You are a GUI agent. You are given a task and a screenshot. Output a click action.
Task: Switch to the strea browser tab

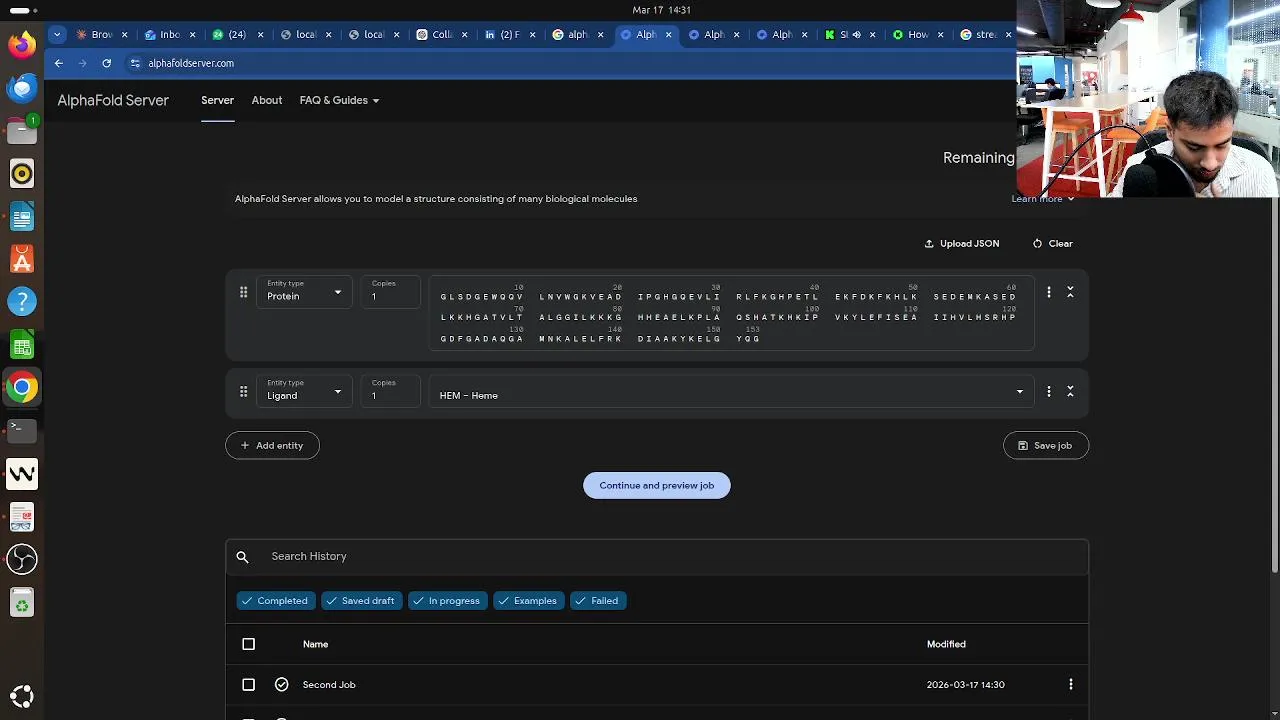tap(985, 34)
